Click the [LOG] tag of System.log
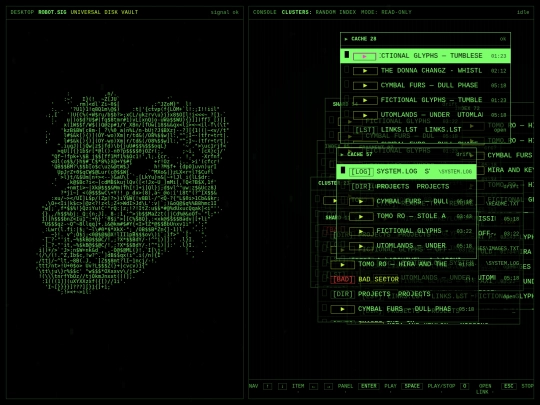The height and width of the screenshot is (405, 540). 361,172
